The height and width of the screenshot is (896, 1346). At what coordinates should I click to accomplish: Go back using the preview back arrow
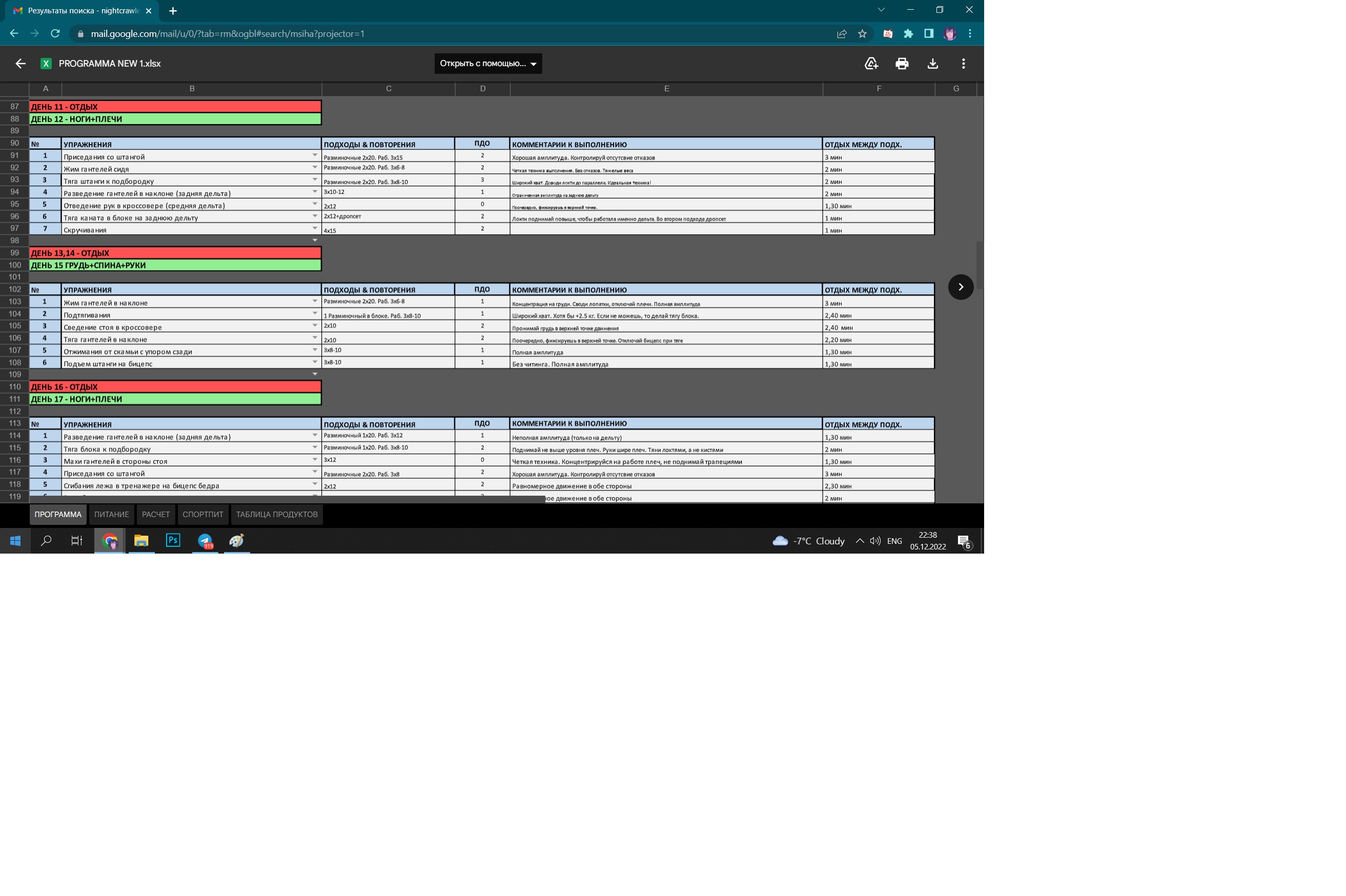pos(21,64)
